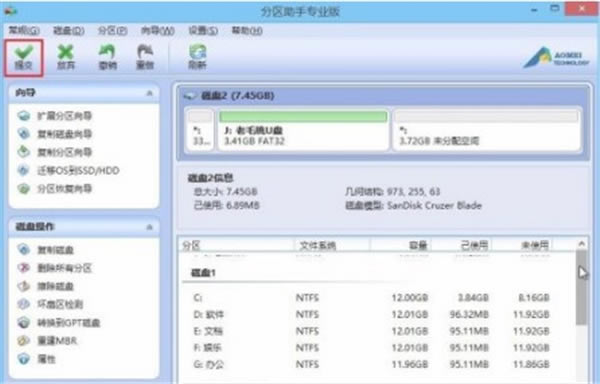Image resolution: width=600 pixels, height=384 pixels.
Task: Choose 转换到GPT磁盘 operation
Action: click(59, 323)
